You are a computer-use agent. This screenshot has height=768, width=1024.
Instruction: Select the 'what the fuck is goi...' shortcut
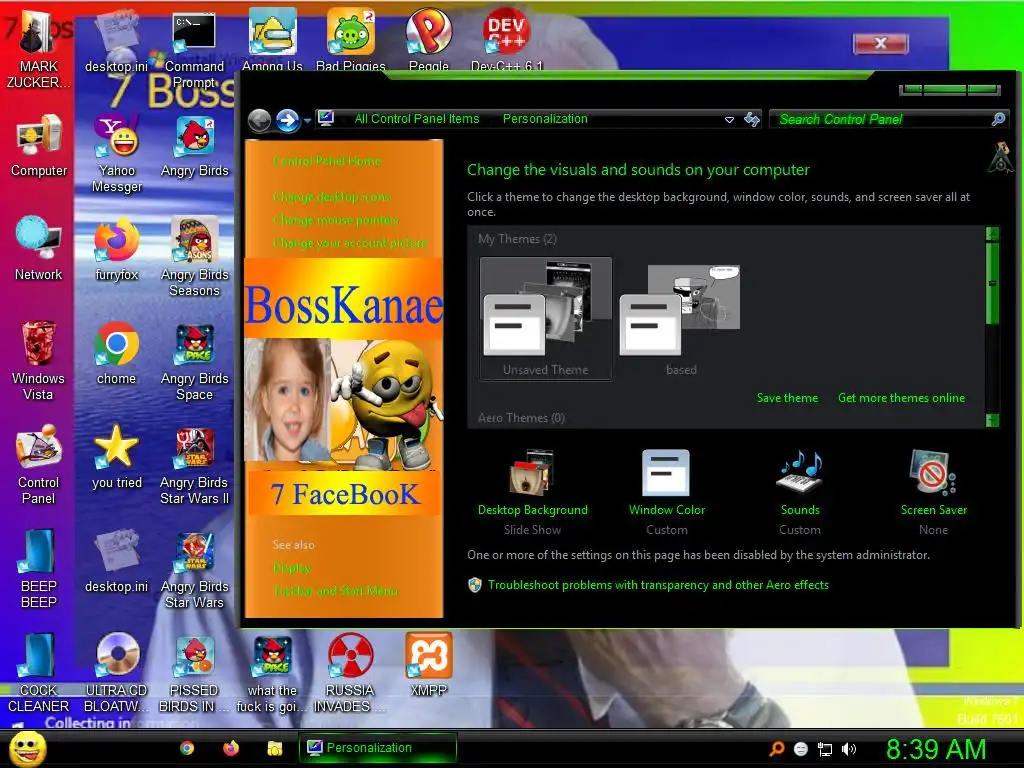click(272, 673)
